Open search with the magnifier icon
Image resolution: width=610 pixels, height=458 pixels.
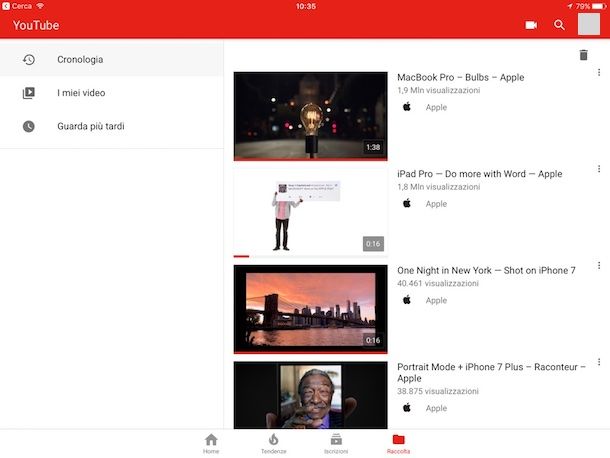[559, 25]
